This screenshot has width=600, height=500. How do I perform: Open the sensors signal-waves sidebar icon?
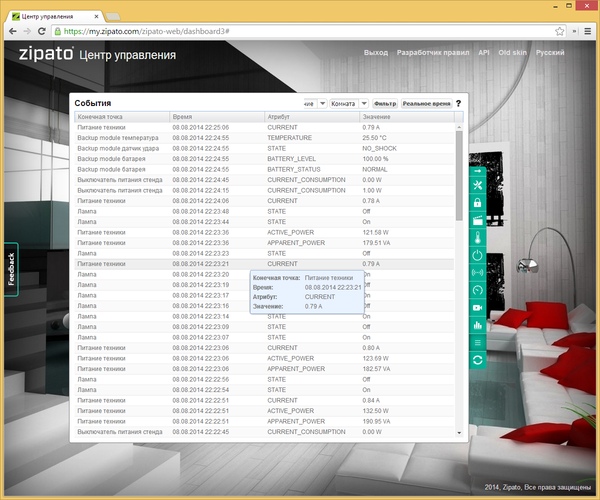click(478, 273)
